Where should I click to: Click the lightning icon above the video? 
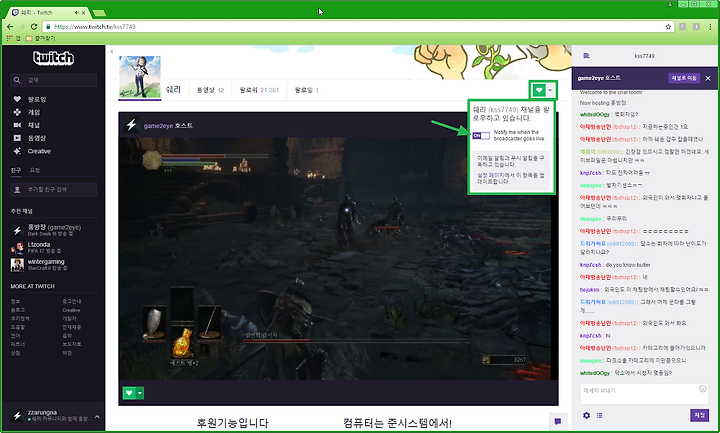click(132, 125)
